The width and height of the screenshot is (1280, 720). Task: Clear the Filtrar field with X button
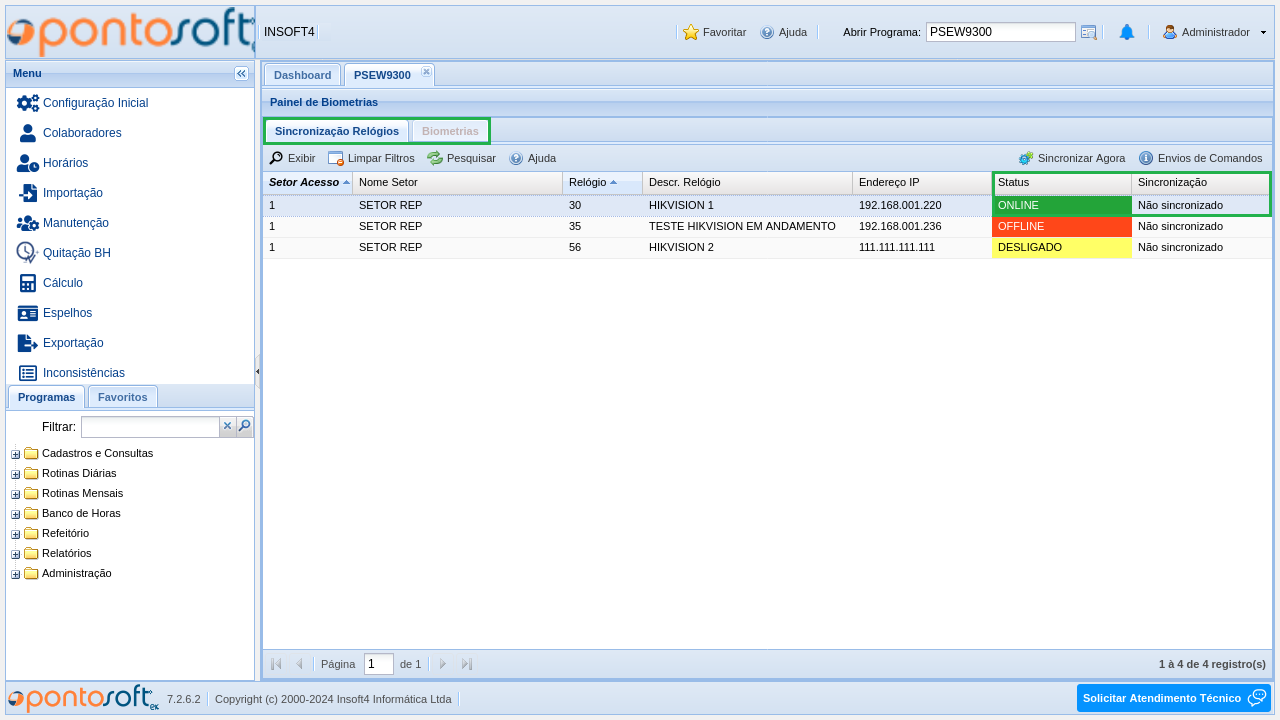tap(228, 427)
